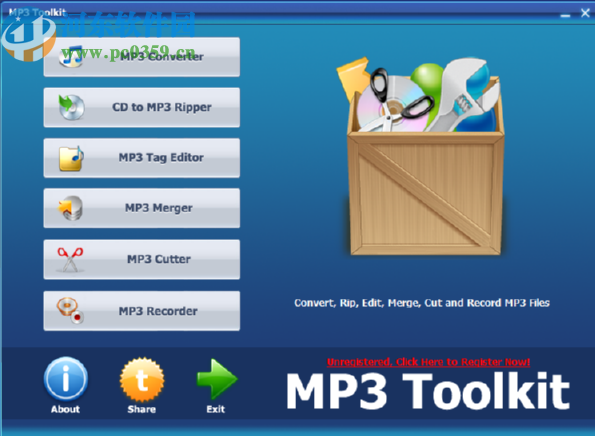Image resolution: width=595 pixels, height=436 pixels.
Task: Open the MP3 Converter tool
Action: pyautogui.click(x=142, y=57)
